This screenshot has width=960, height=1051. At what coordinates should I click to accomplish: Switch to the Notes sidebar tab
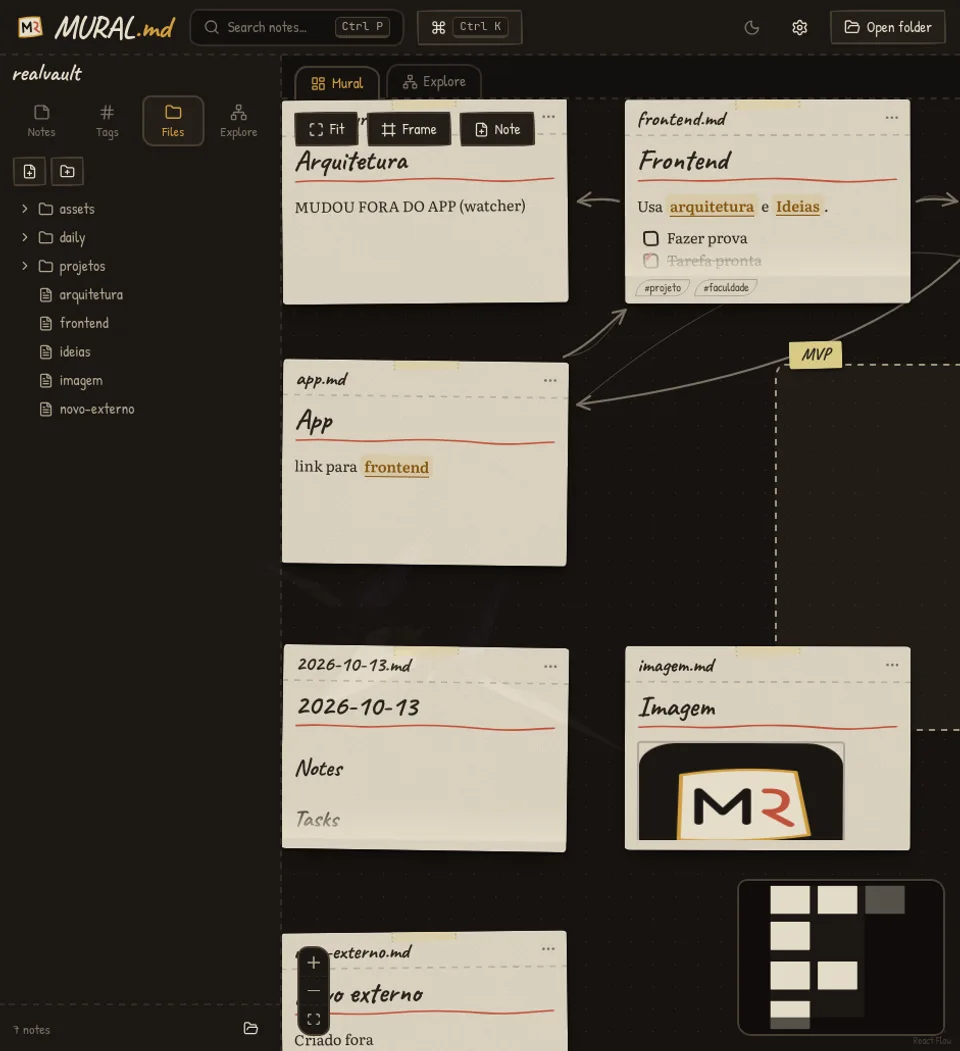click(42, 121)
